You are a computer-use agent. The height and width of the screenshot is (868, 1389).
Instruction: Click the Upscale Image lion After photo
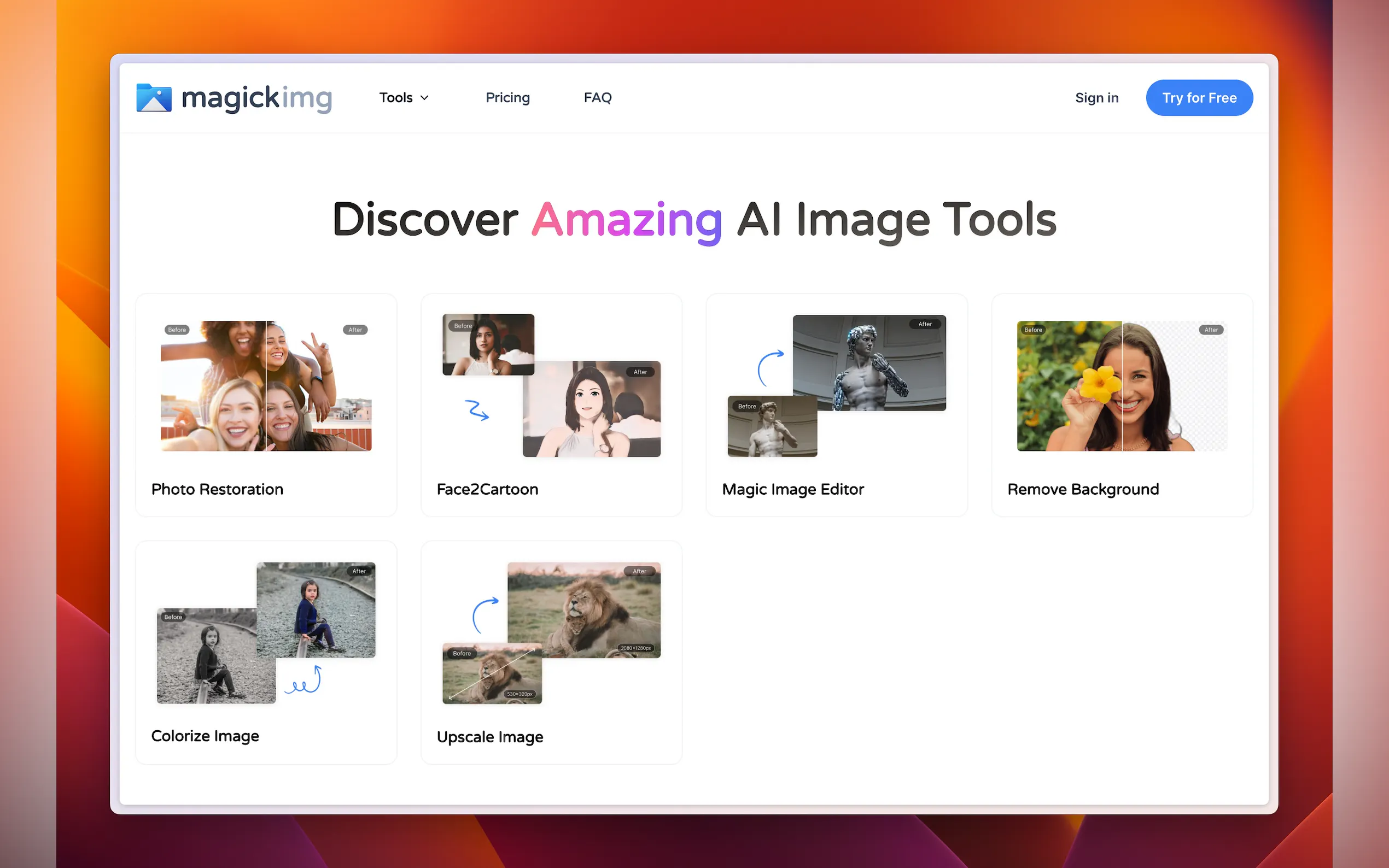[584, 609]
